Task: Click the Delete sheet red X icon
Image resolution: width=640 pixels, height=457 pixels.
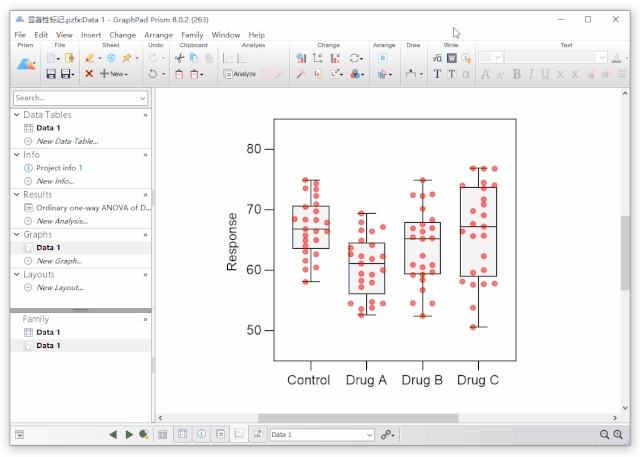Action: click(x=89, y=74)
